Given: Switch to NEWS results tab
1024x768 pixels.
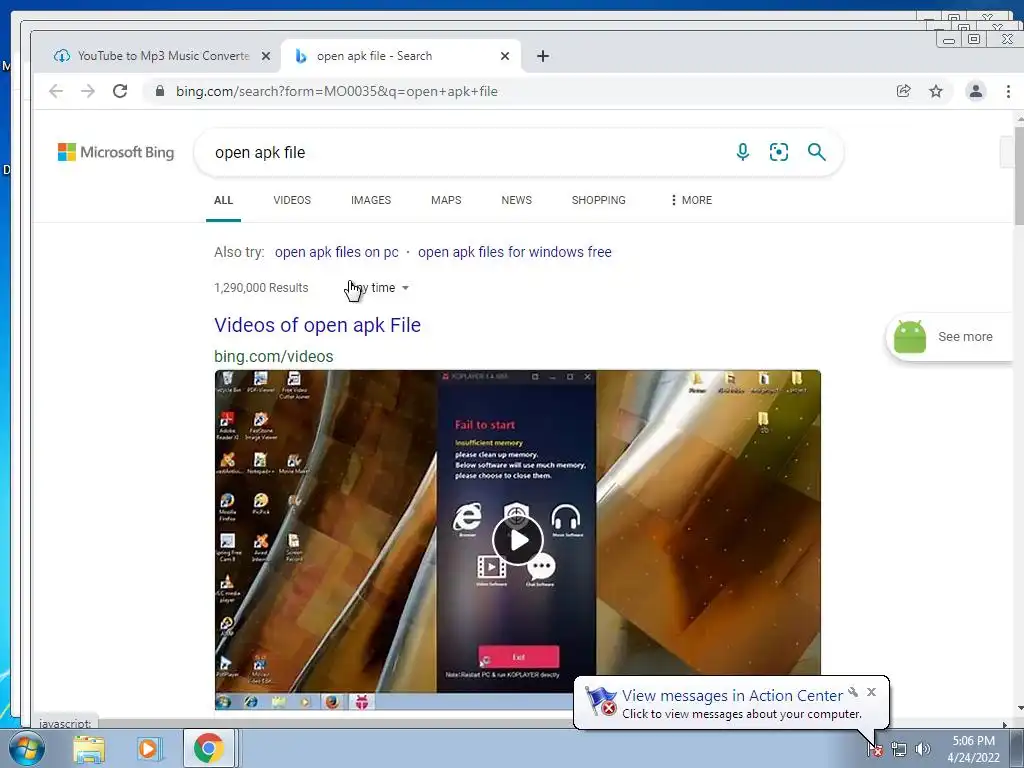Looking at the screenshot, I should [517, 200].
